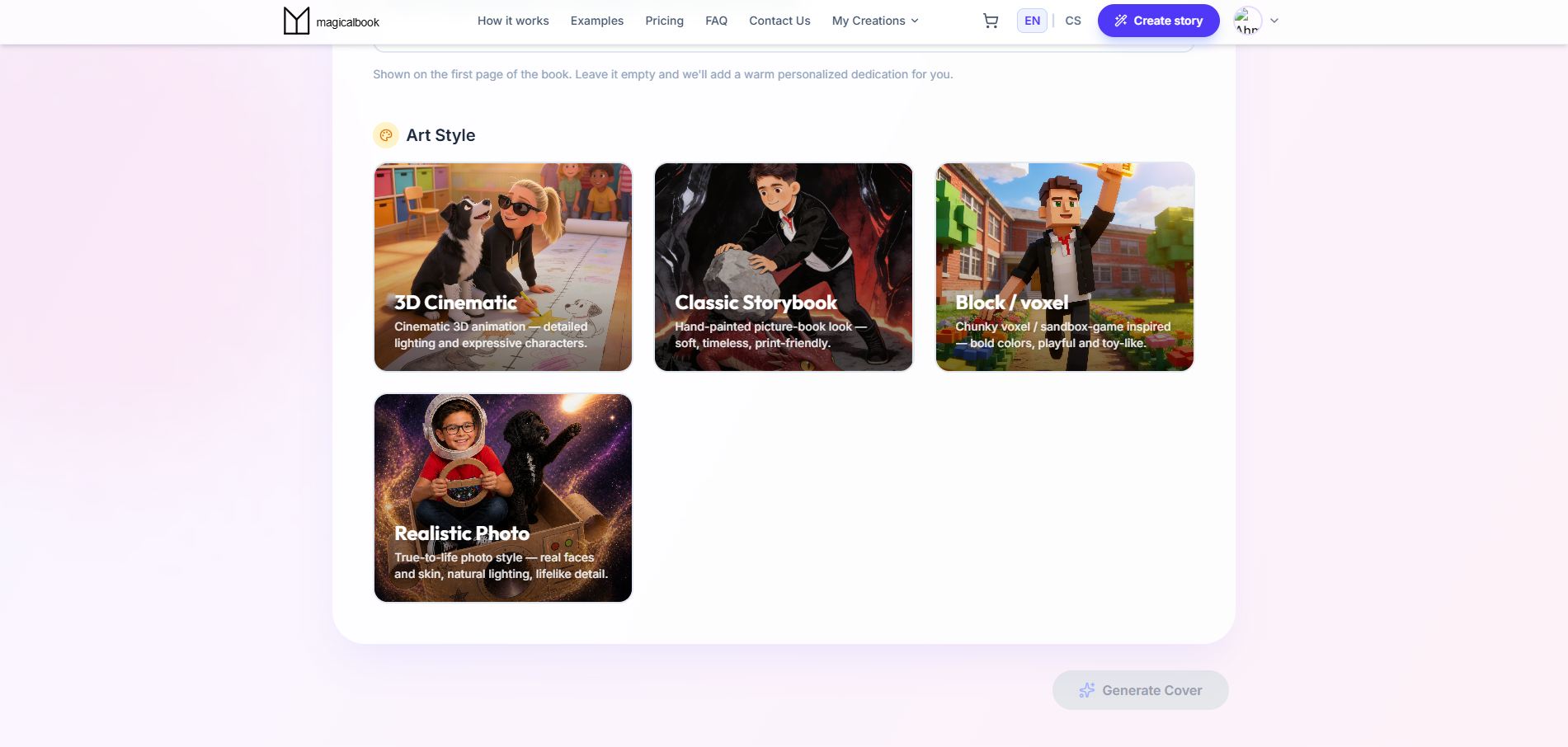
Task: Open the shopping cart icon
Action: (991, 21)
